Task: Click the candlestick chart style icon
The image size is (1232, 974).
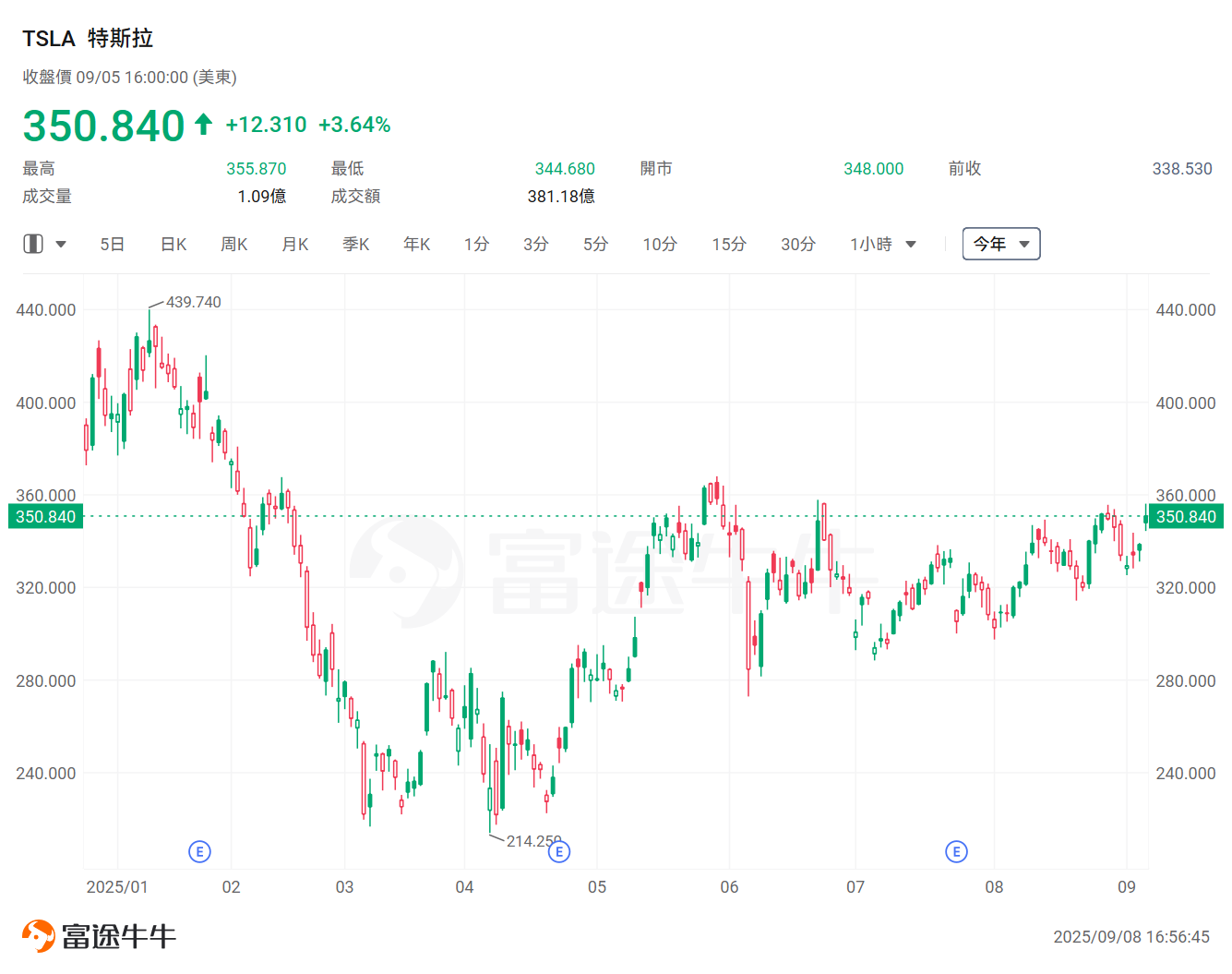Action: (x=33, y=243)
